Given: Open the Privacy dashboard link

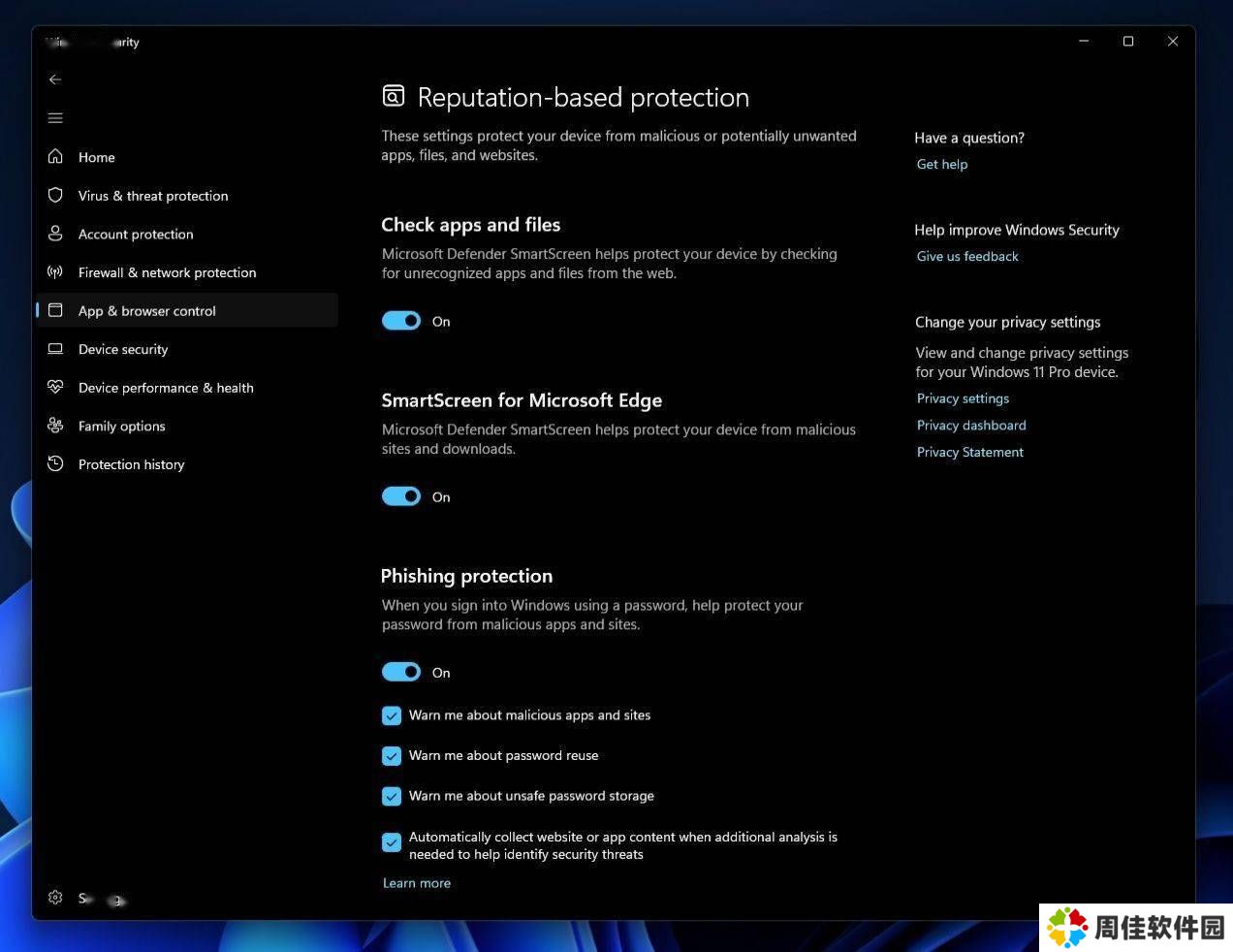Looking at the screenshot, I should click(971, 425).
